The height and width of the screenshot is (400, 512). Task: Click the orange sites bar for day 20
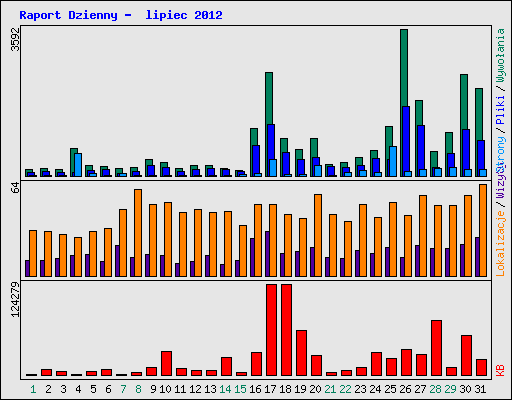(x=318, y=235)
